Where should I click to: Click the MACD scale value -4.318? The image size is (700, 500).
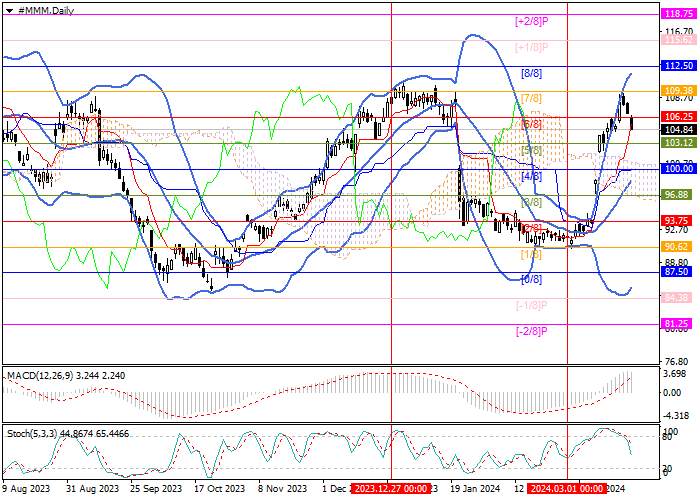pos(675,415)
